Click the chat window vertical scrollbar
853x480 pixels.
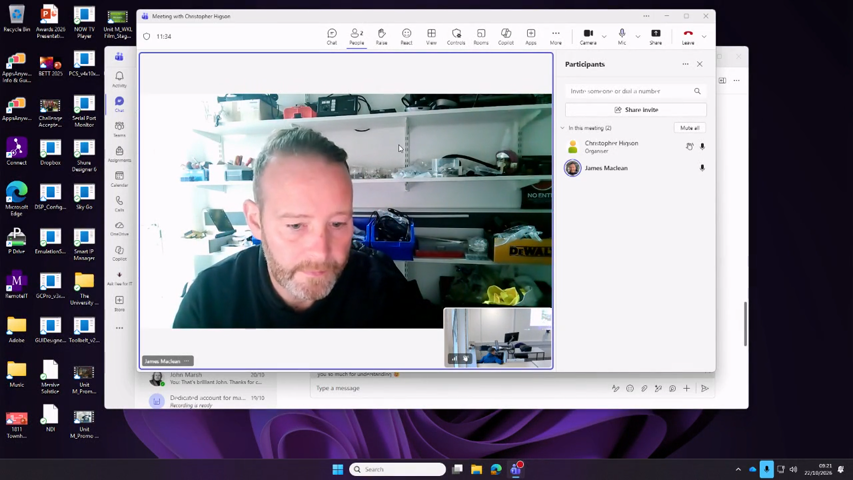(x=745, y=324)
